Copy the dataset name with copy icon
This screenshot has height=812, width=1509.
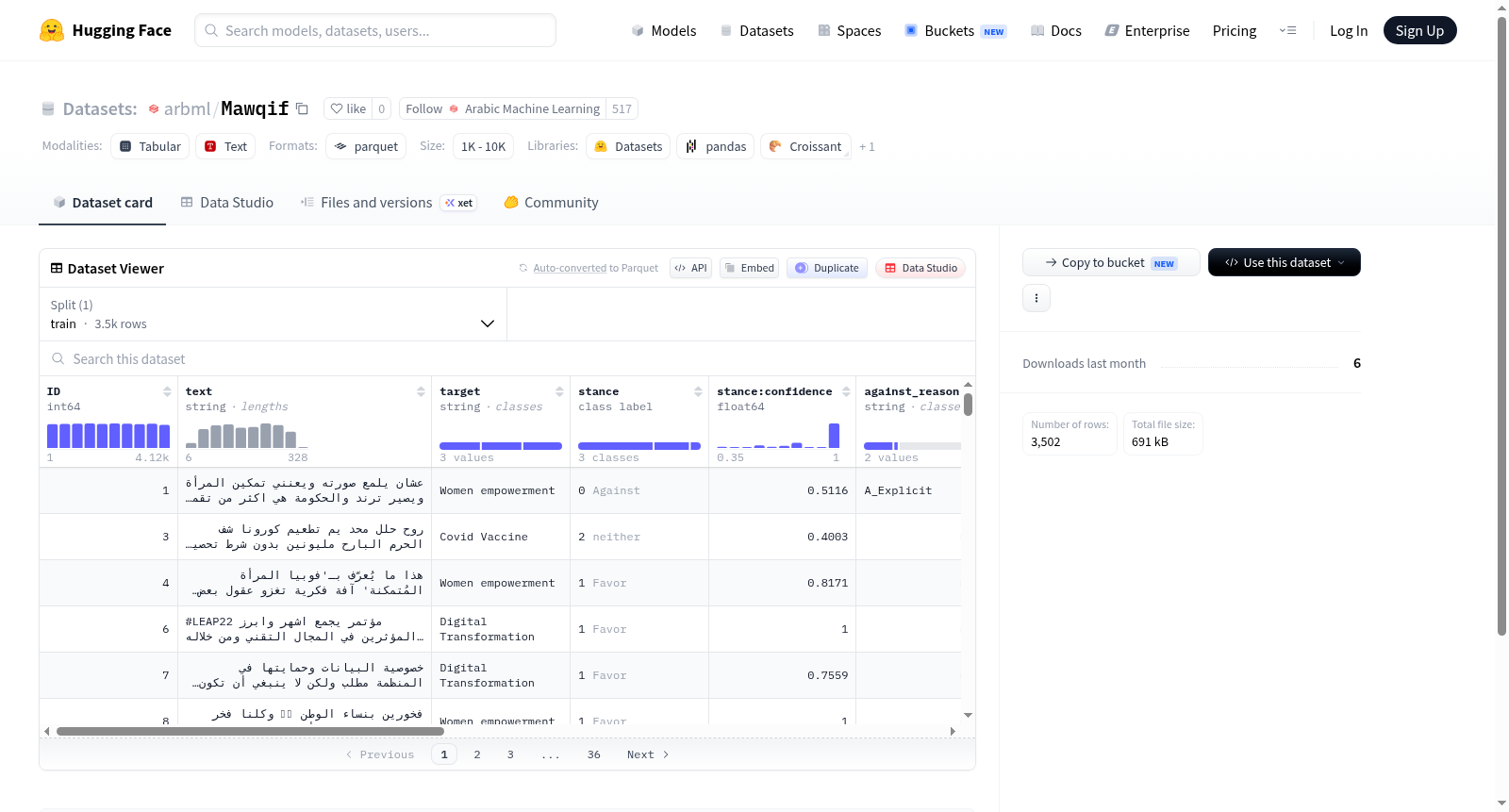click(302, 108)
